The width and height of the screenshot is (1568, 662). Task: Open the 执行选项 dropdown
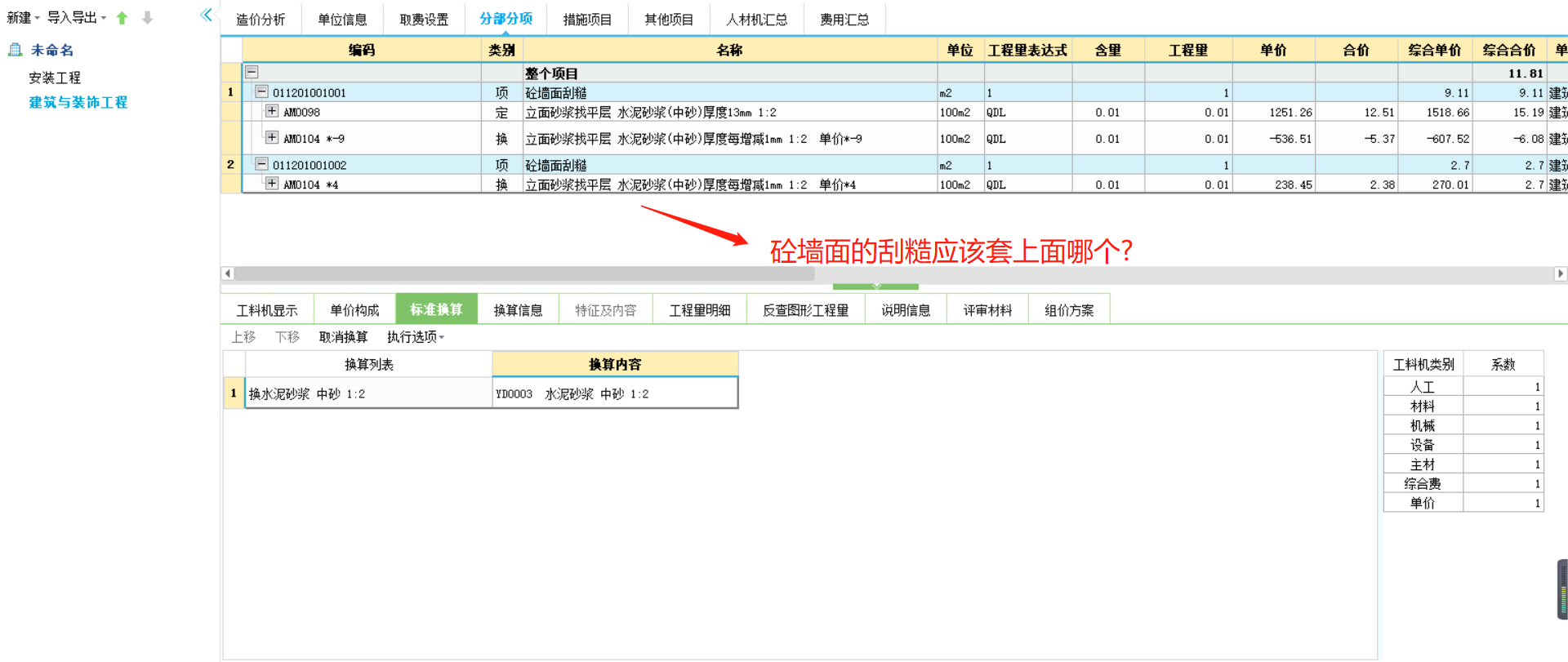[x=416, y=336]
